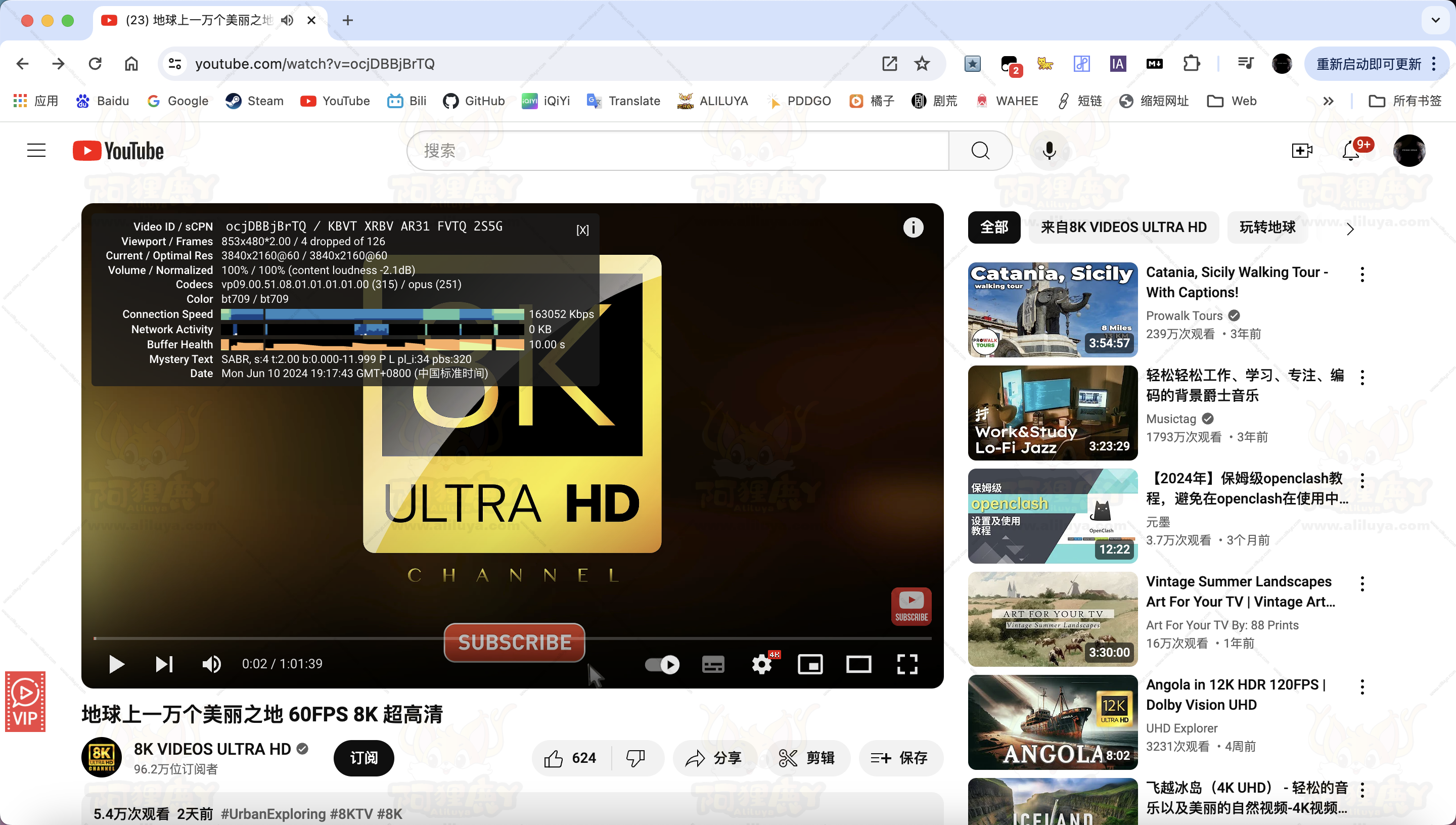The width and height of the screenshot is (1456, 825).
Task: Focus the 搜索 search input field
Action: [677, 151]
